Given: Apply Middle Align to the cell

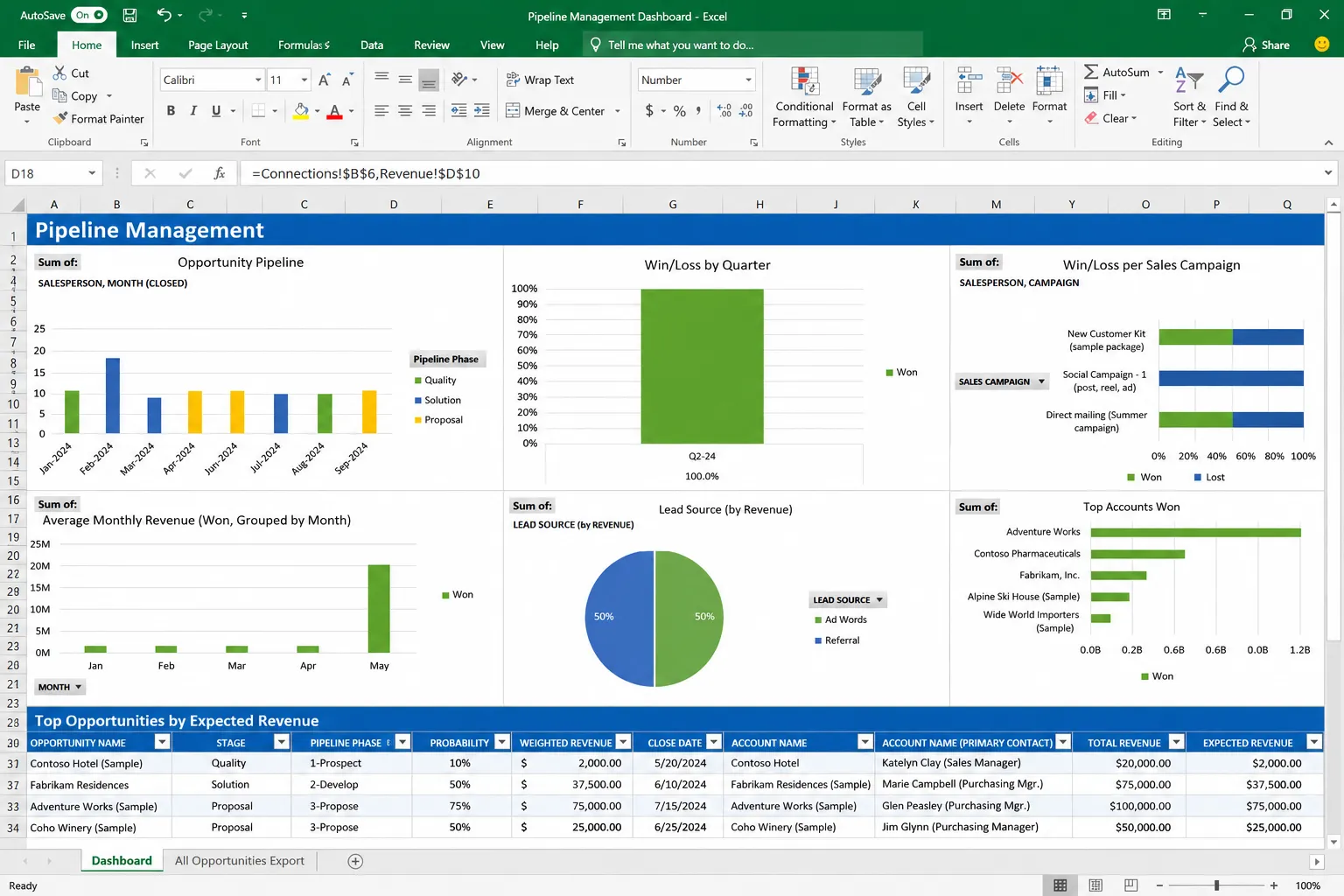Looking at the screenshot, I should (x=405, y=80).
